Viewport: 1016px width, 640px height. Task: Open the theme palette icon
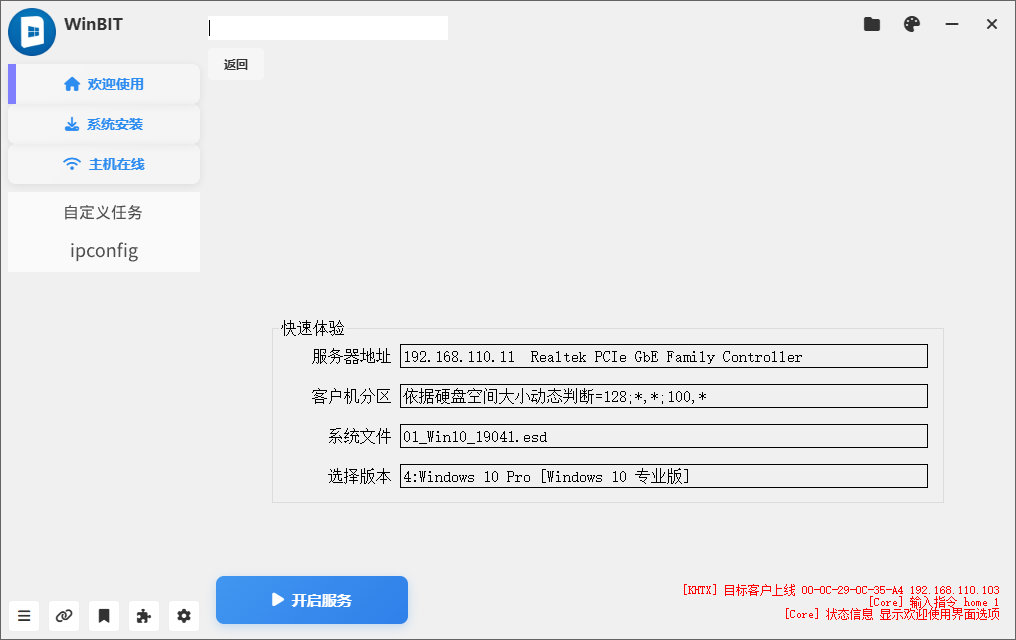(912, 25)
